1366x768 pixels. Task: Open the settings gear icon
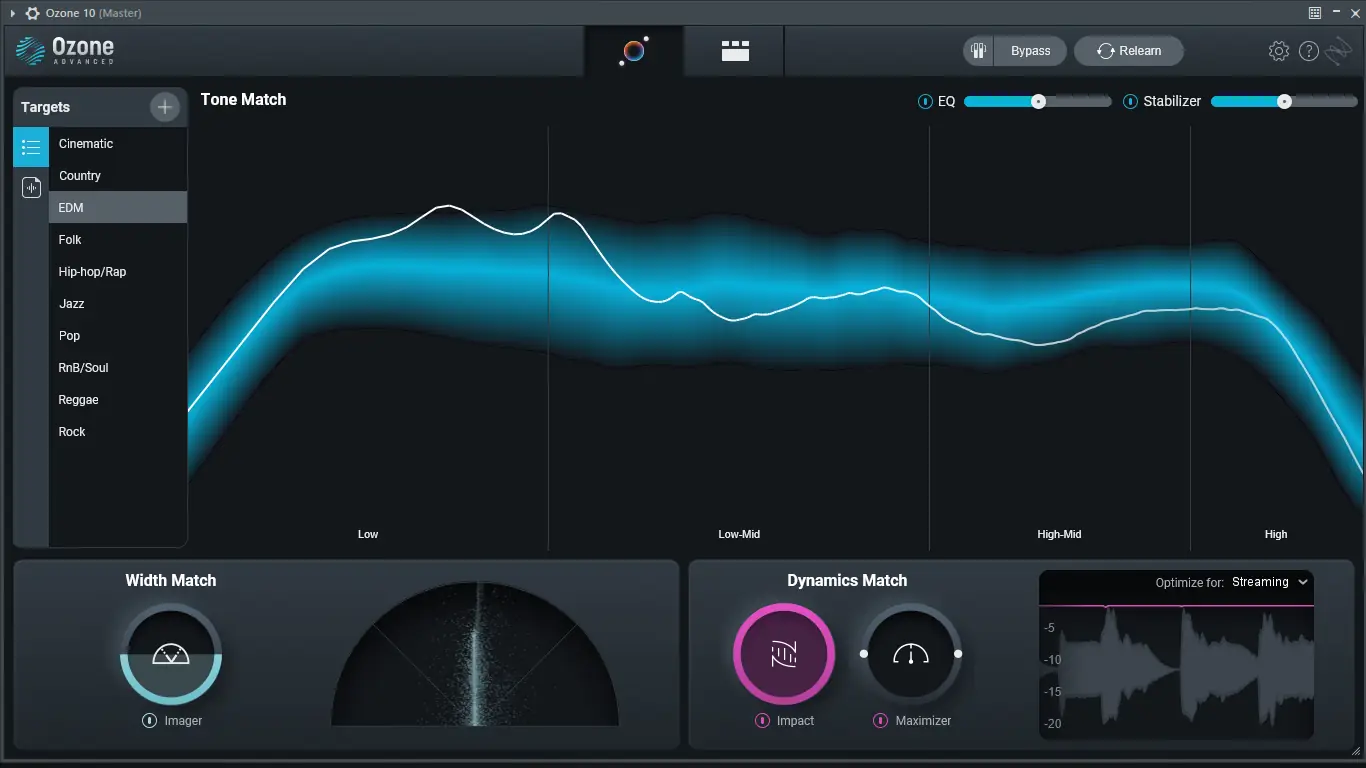click(x=1278, y=50)
